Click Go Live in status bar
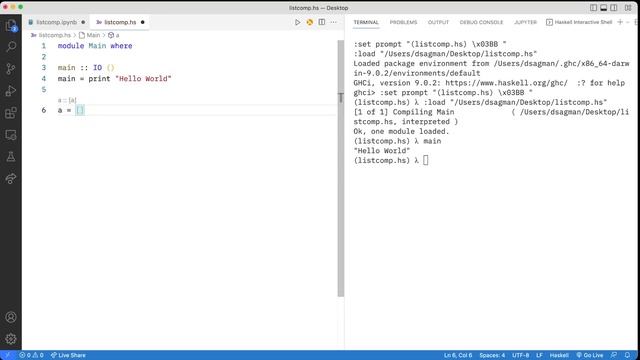This screenshot has height=360, width=640. (590, 355)
